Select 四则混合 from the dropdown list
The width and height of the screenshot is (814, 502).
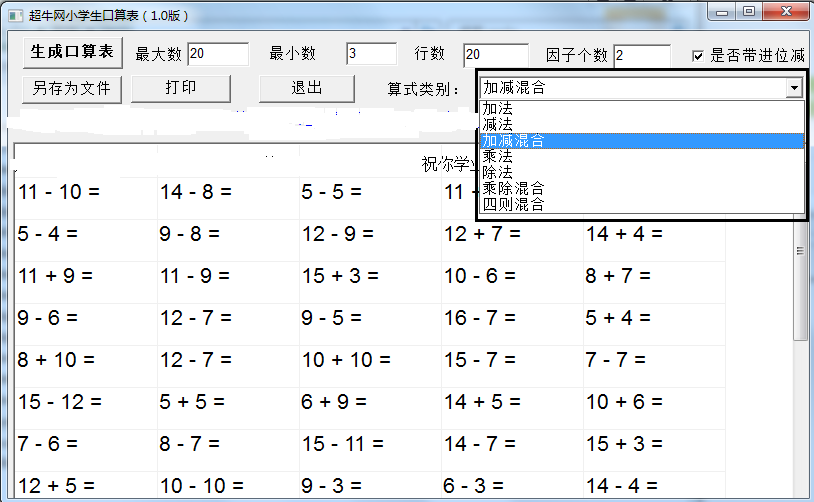pyautogui.click(x=642, y=205)
